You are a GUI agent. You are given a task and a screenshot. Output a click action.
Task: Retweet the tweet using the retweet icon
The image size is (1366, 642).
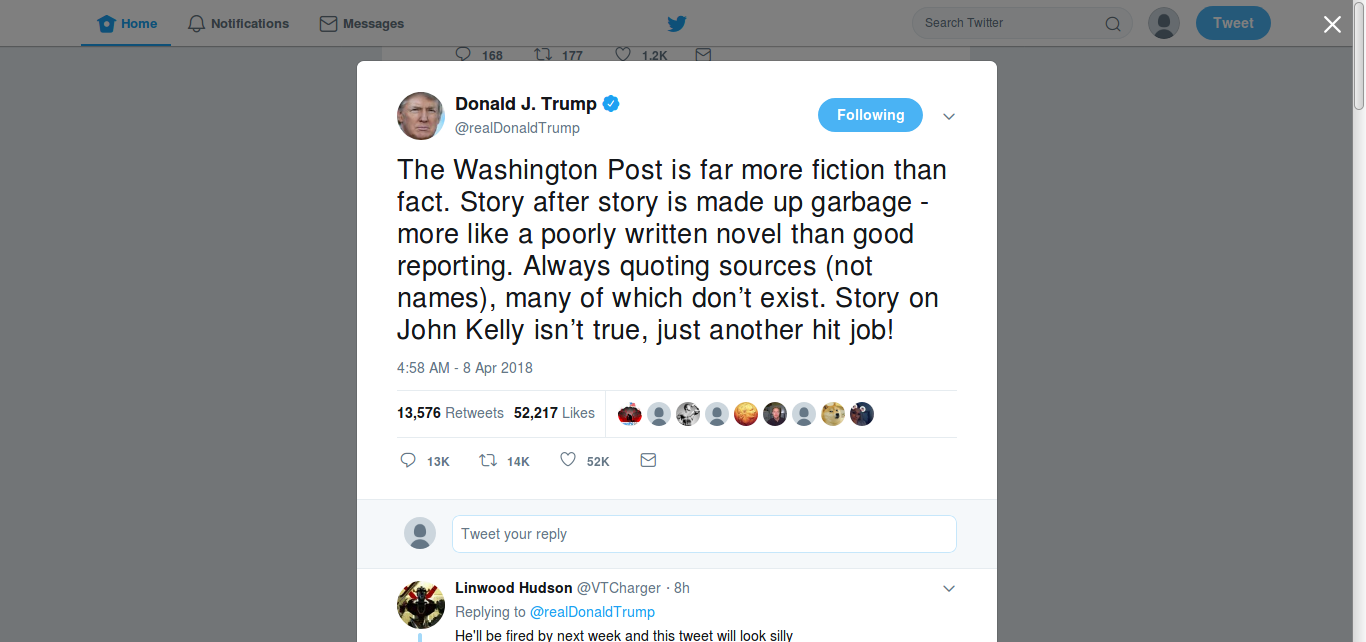point(488,460)
